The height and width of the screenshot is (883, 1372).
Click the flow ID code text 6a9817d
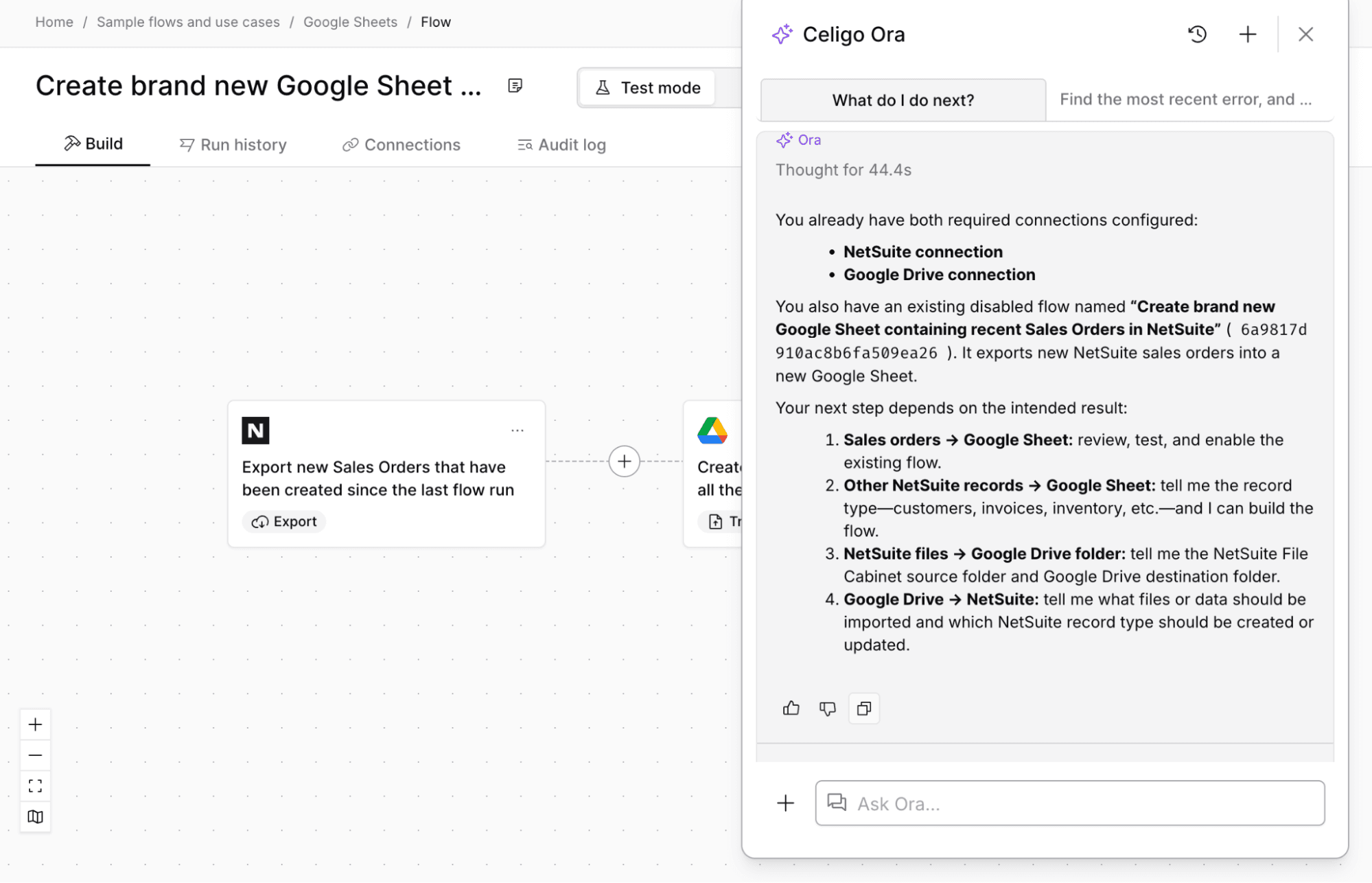pyautogui.click(x=1274, y=330)
